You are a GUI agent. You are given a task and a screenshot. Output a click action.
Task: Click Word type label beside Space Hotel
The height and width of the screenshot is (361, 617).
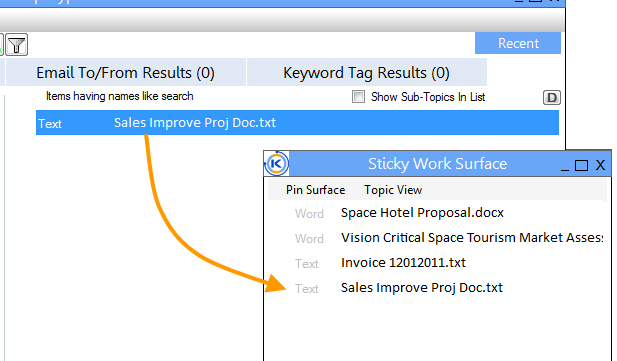pyautogui.click(x=309, y=214)
